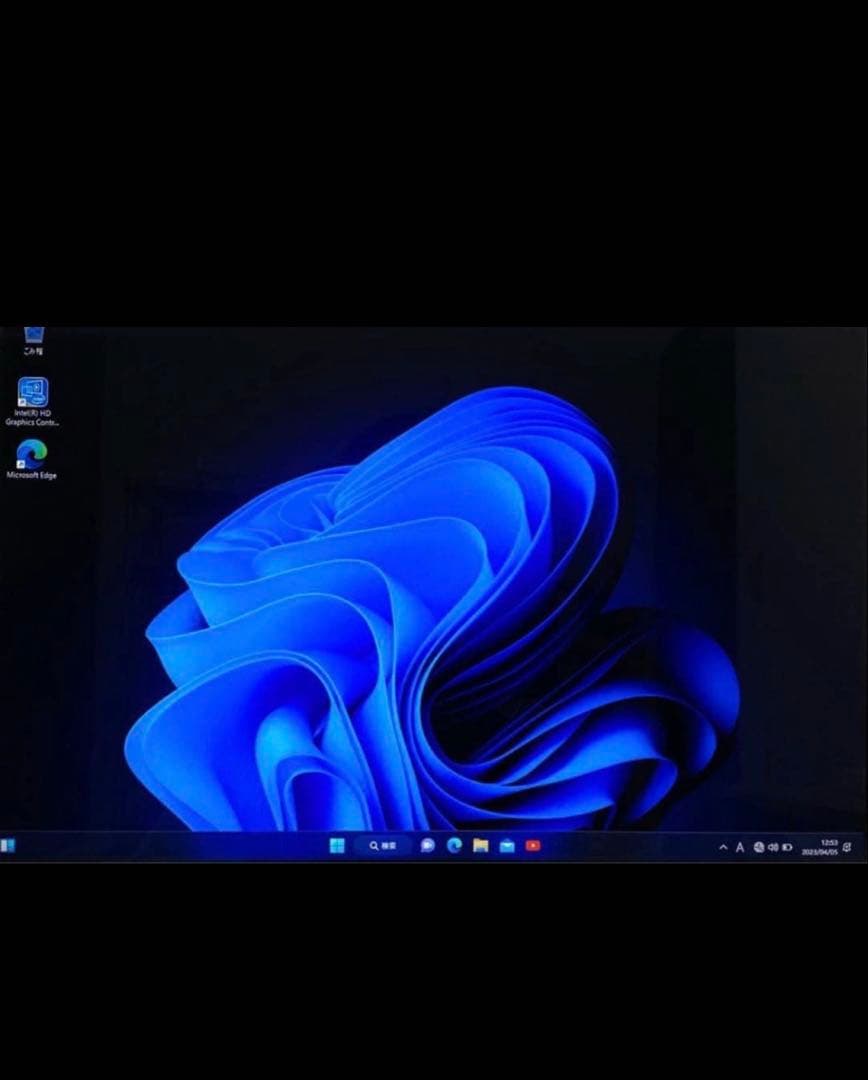Image resolution: width=868 pixels, height=1080 pixels.
Task: Open the notification center icon
Action: point(848,847)
